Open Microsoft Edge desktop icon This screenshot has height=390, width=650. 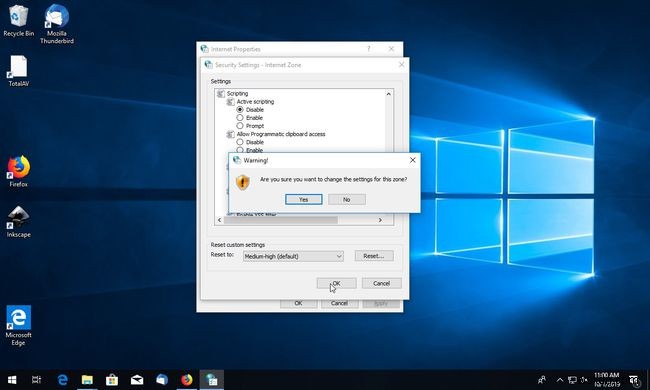tap(18, 325)
